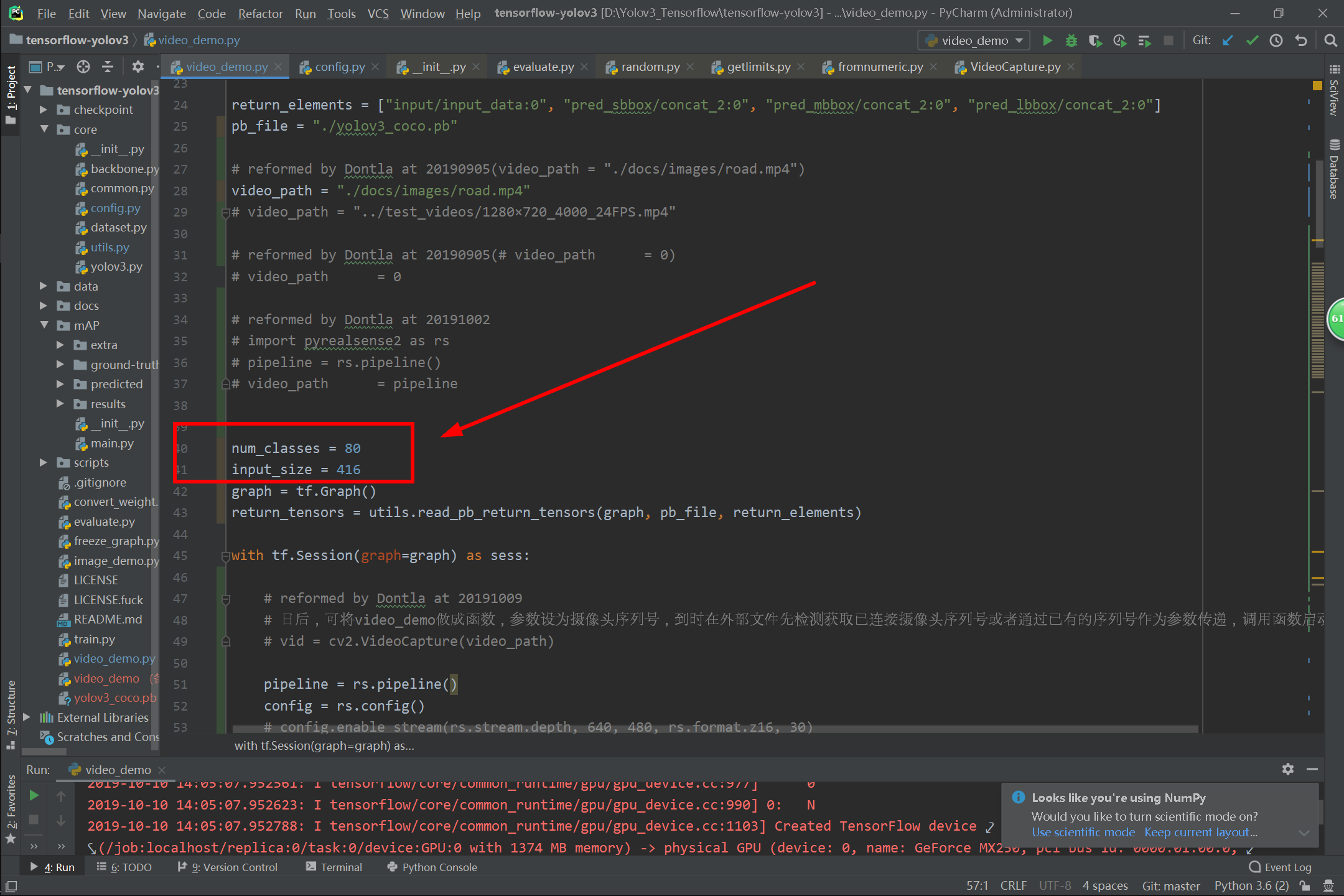The height and width of the screenshot is (896, 1344).
Task: Click Git update project arrow icon
Action: pyautogui.click(x=1228, y=40)
